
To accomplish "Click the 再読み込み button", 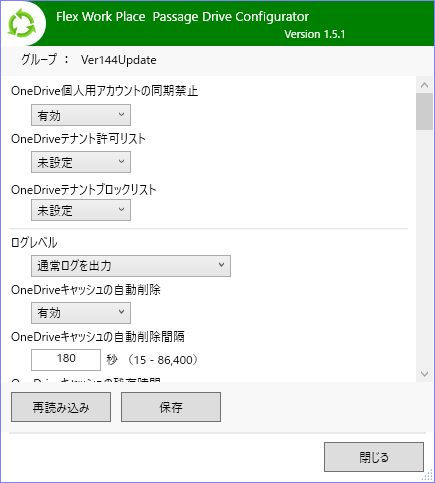I will pos(61,407).
